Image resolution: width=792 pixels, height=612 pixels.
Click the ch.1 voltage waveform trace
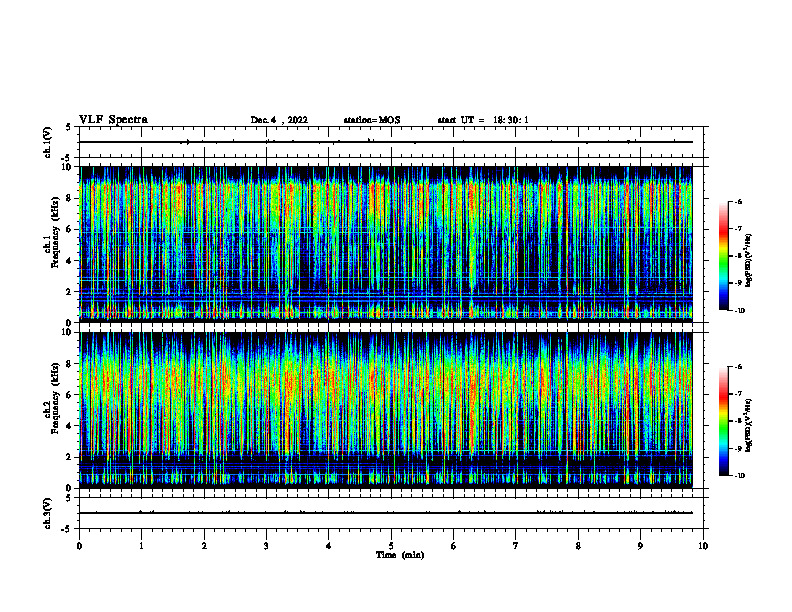386,142
